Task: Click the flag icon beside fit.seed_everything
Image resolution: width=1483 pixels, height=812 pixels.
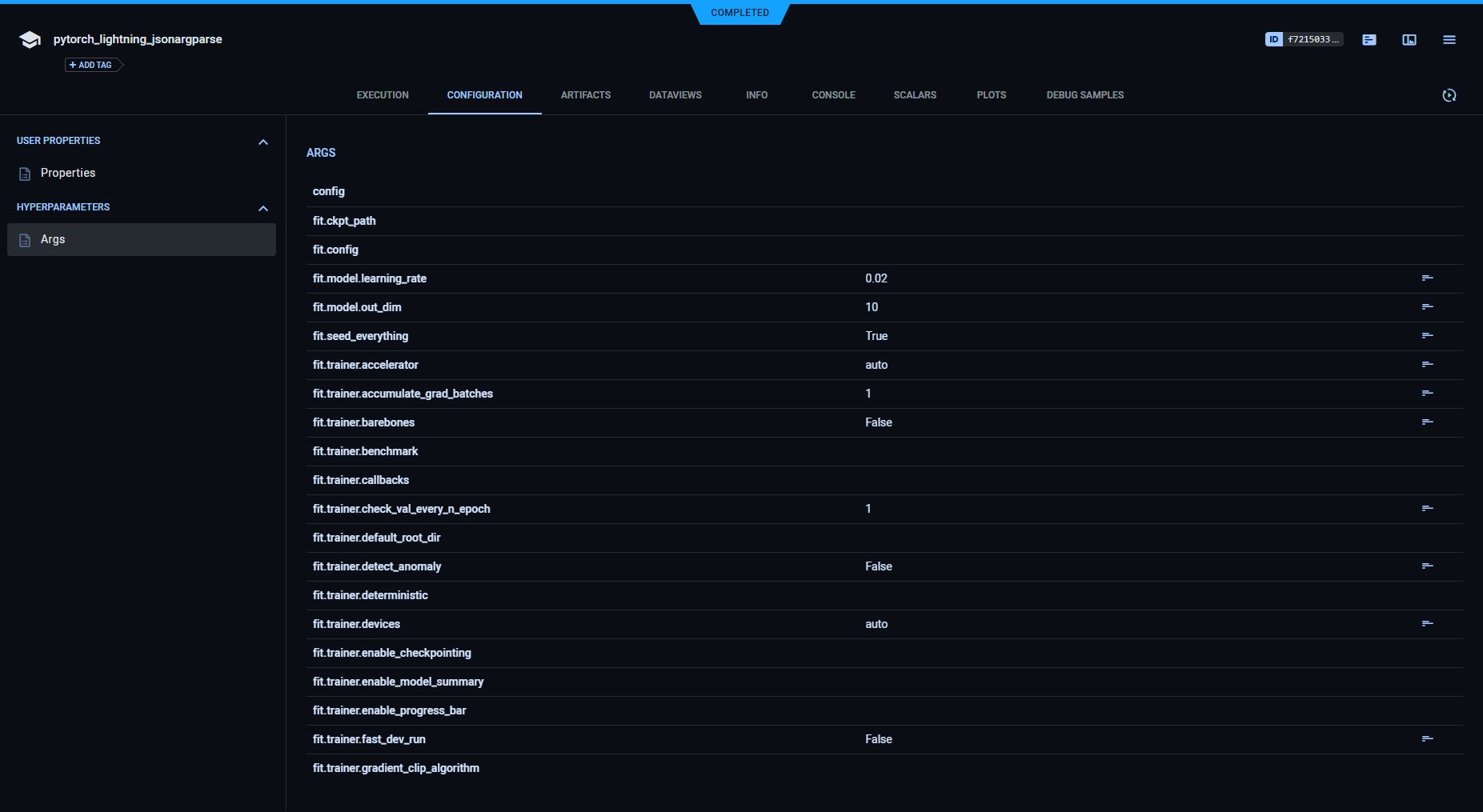Action: pyautogui.click(x=1428, y=335)
